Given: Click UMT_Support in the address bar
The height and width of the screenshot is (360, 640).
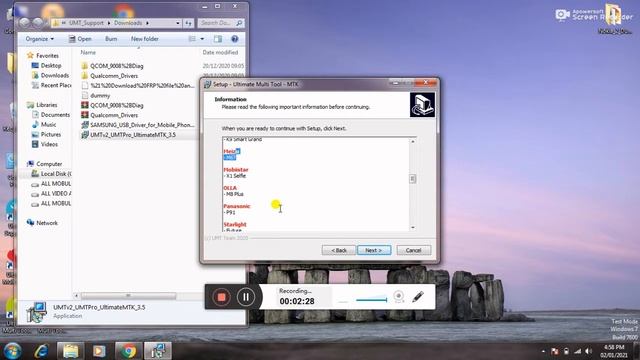Looking at the screenshot, I should coord(86,23).
